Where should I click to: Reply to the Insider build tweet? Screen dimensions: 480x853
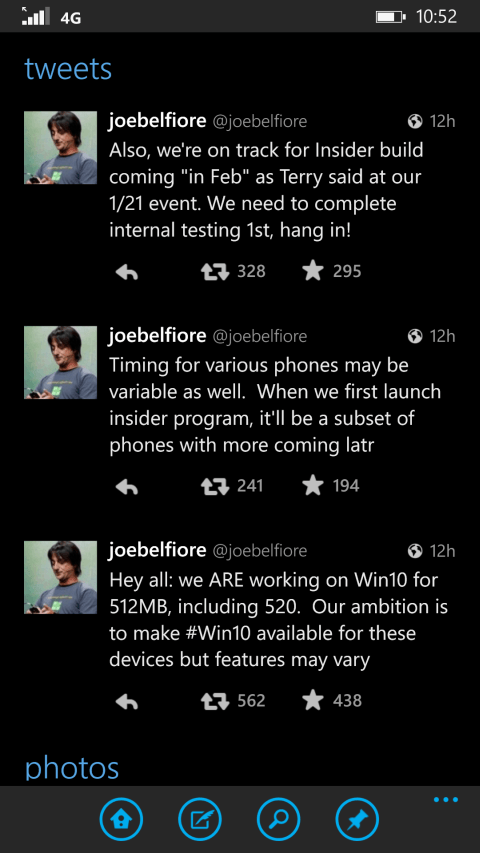coord(127,271)
